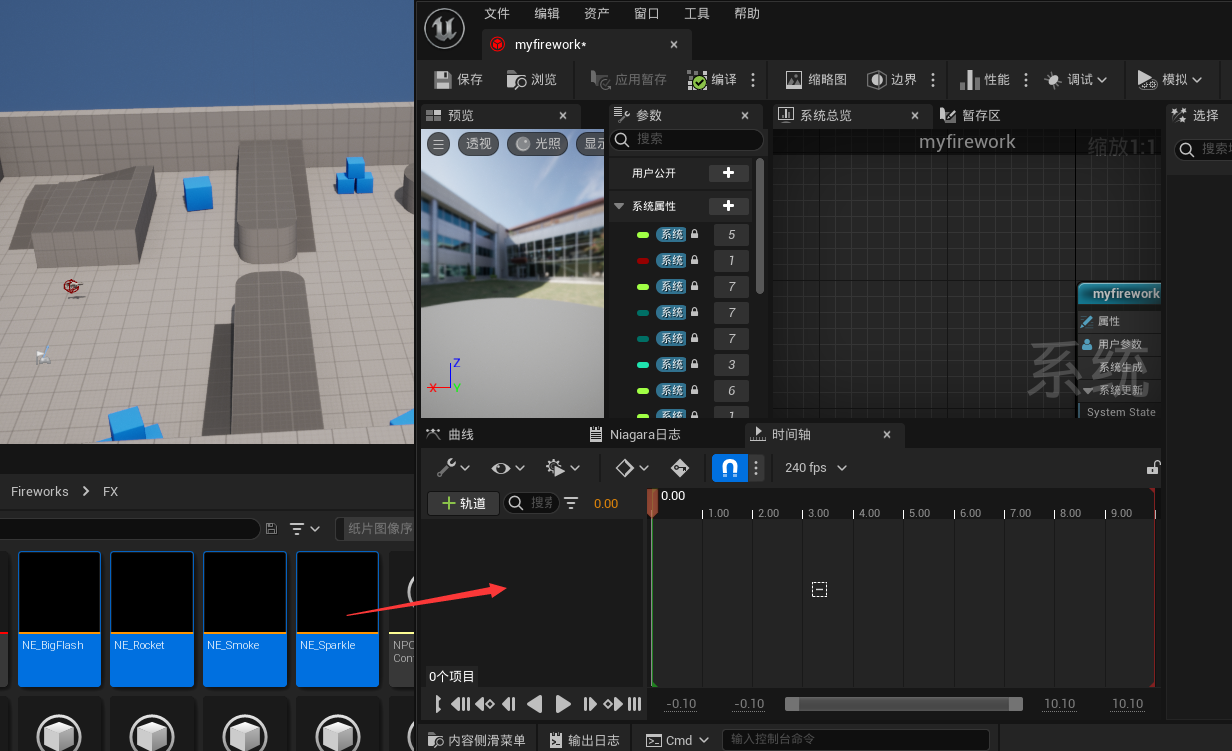Image resolution: width=1232 pixels, height=751 pixels.
Task: Close the 时间轴 tab
Action: click(887, 434)
